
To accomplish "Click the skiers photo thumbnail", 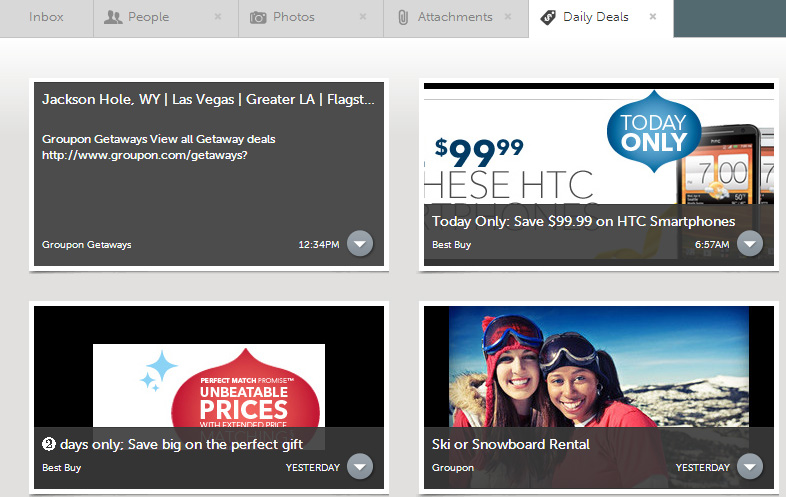I will pos(598,370).
